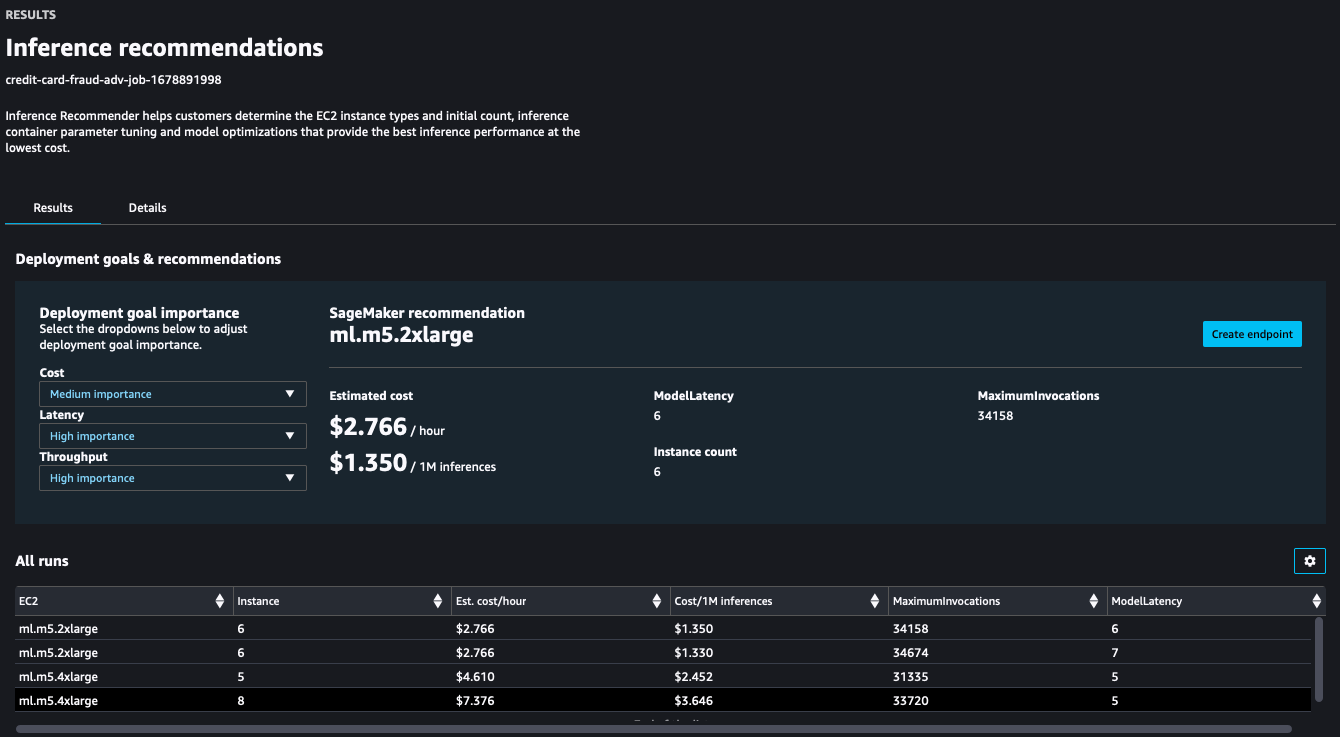Select the ml.m5.4xlarge row with 5 instances
Viewport: 1340px width, 737px height.
(x=663, y=677)
